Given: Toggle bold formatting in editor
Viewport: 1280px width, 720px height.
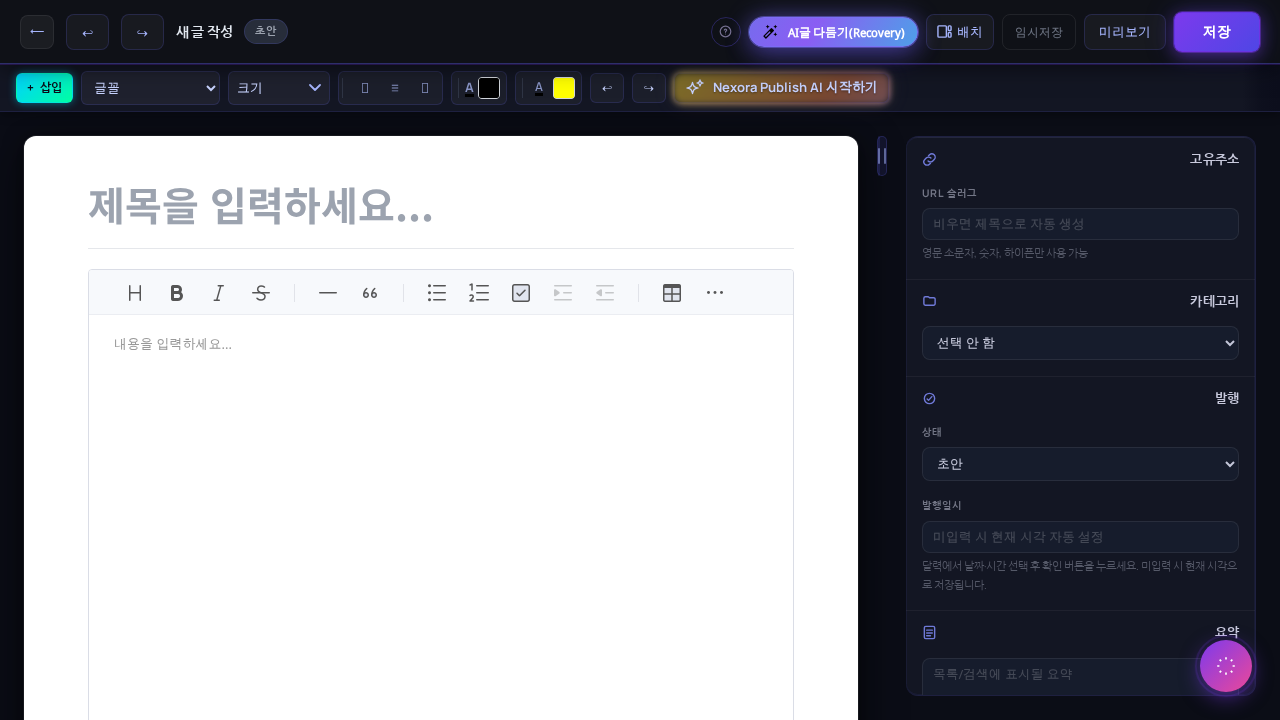Looking at the screenshot, I should click(x=177, y=293).
